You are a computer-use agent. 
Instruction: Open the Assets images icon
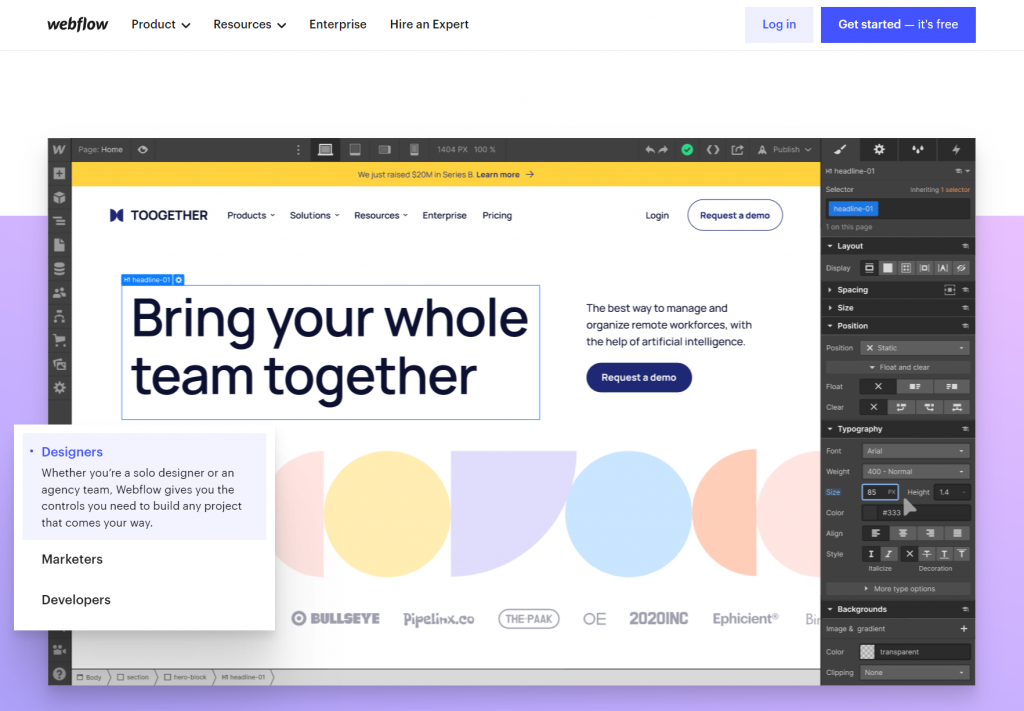pos(59,364)
